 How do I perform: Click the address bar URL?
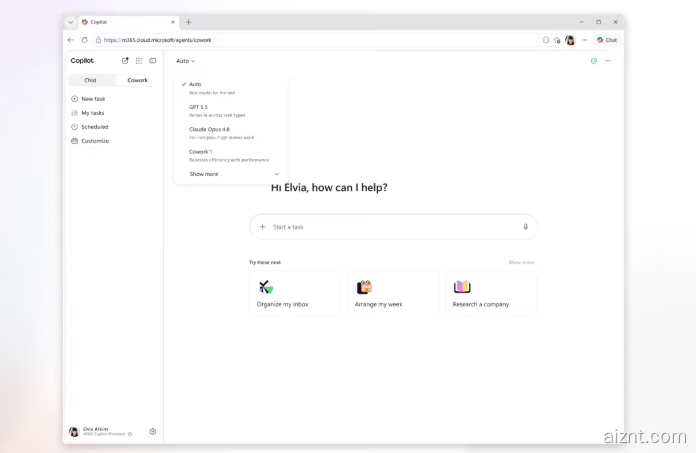[158, 40]
